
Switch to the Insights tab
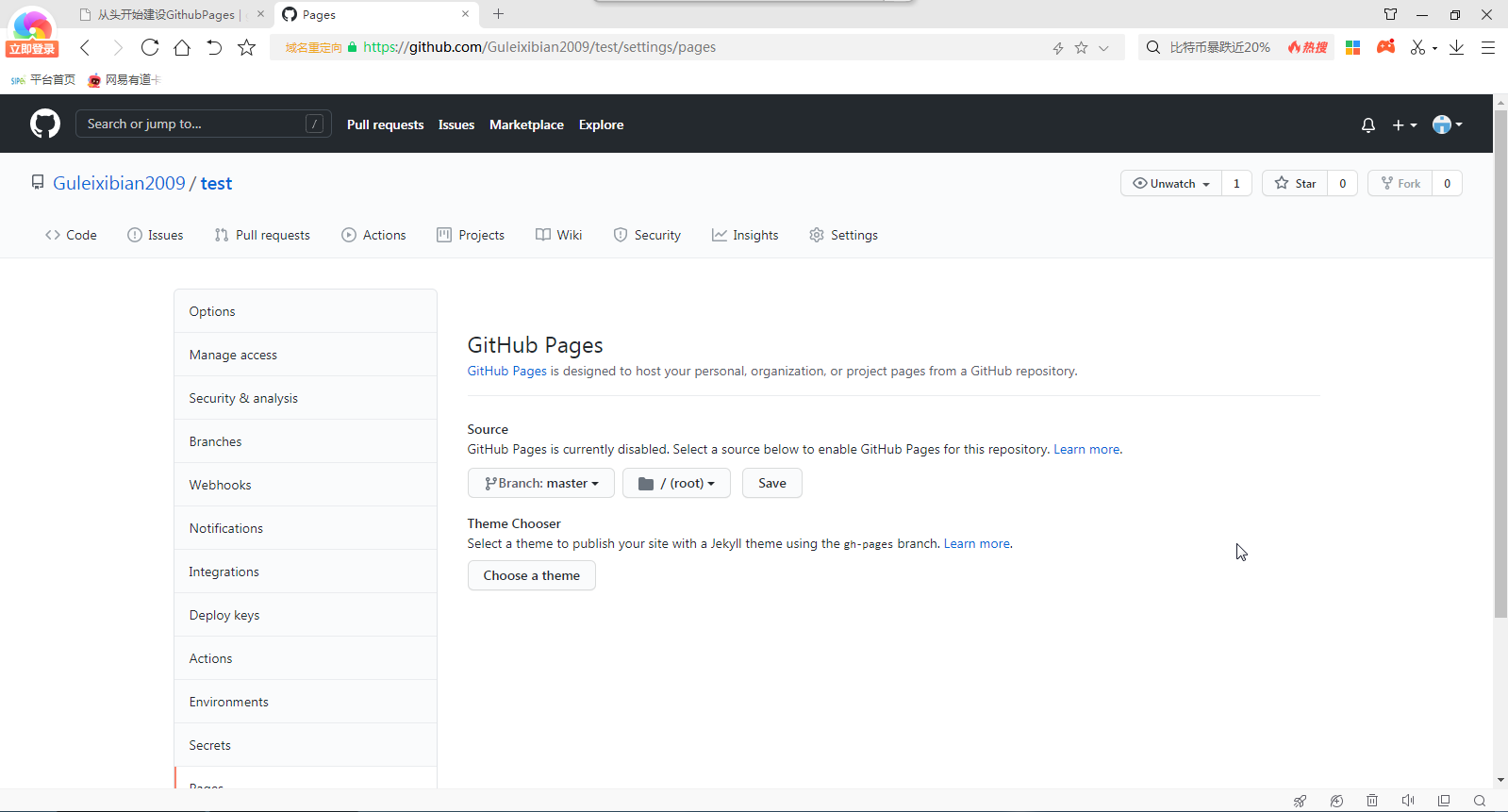(x=745, y=235)
